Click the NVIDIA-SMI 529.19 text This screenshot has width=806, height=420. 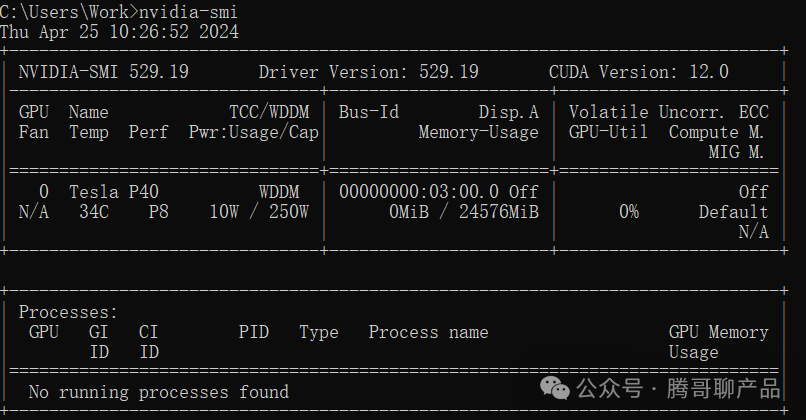(x=104, y=71)
